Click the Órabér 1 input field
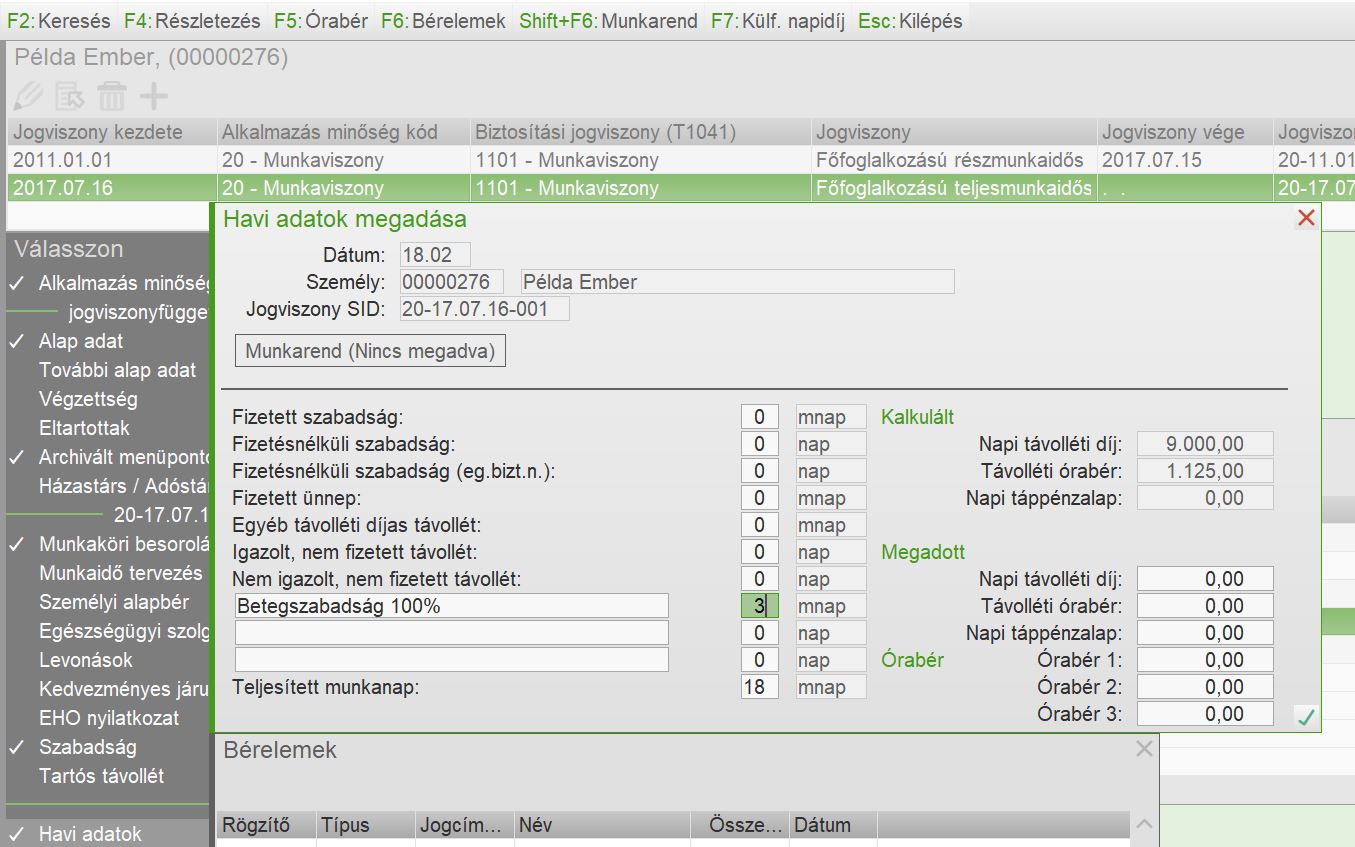This screenshot has height=847, width=1355. (1205, 660)
